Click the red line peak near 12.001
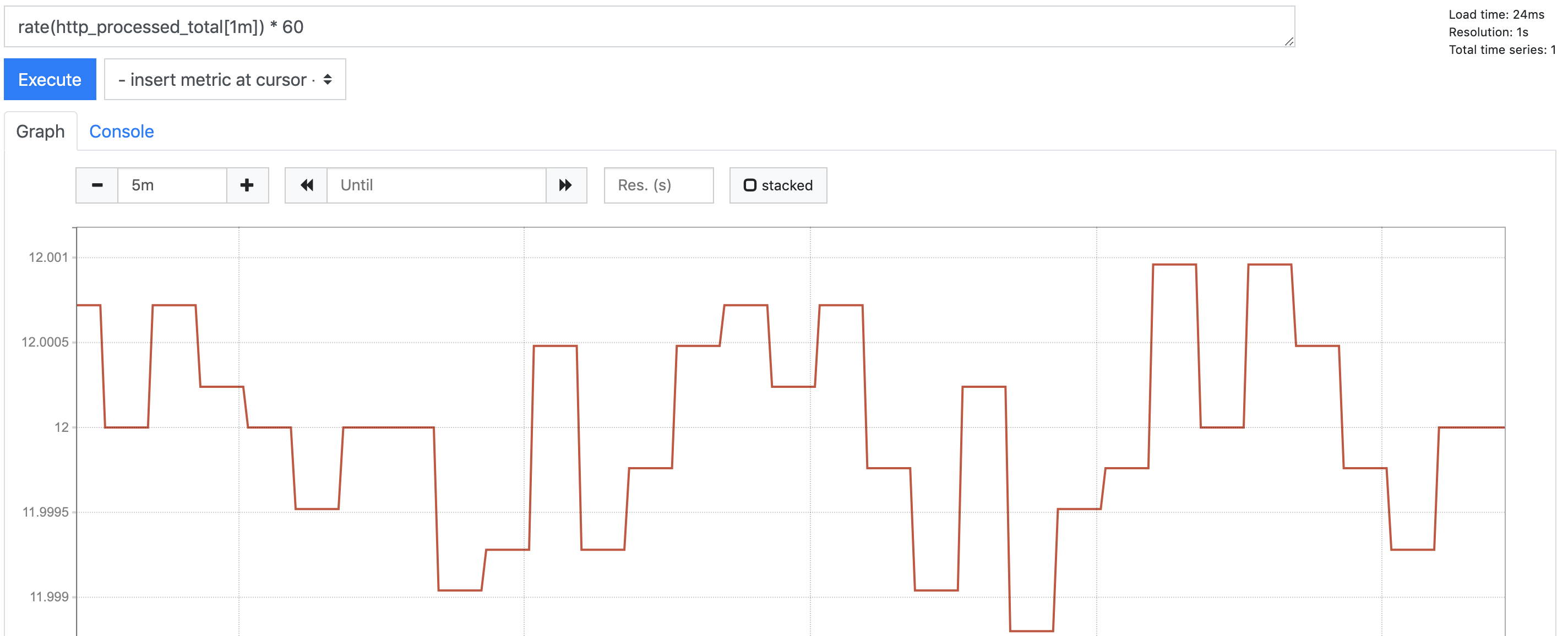1568x636 pixels. coord(1174,265)
